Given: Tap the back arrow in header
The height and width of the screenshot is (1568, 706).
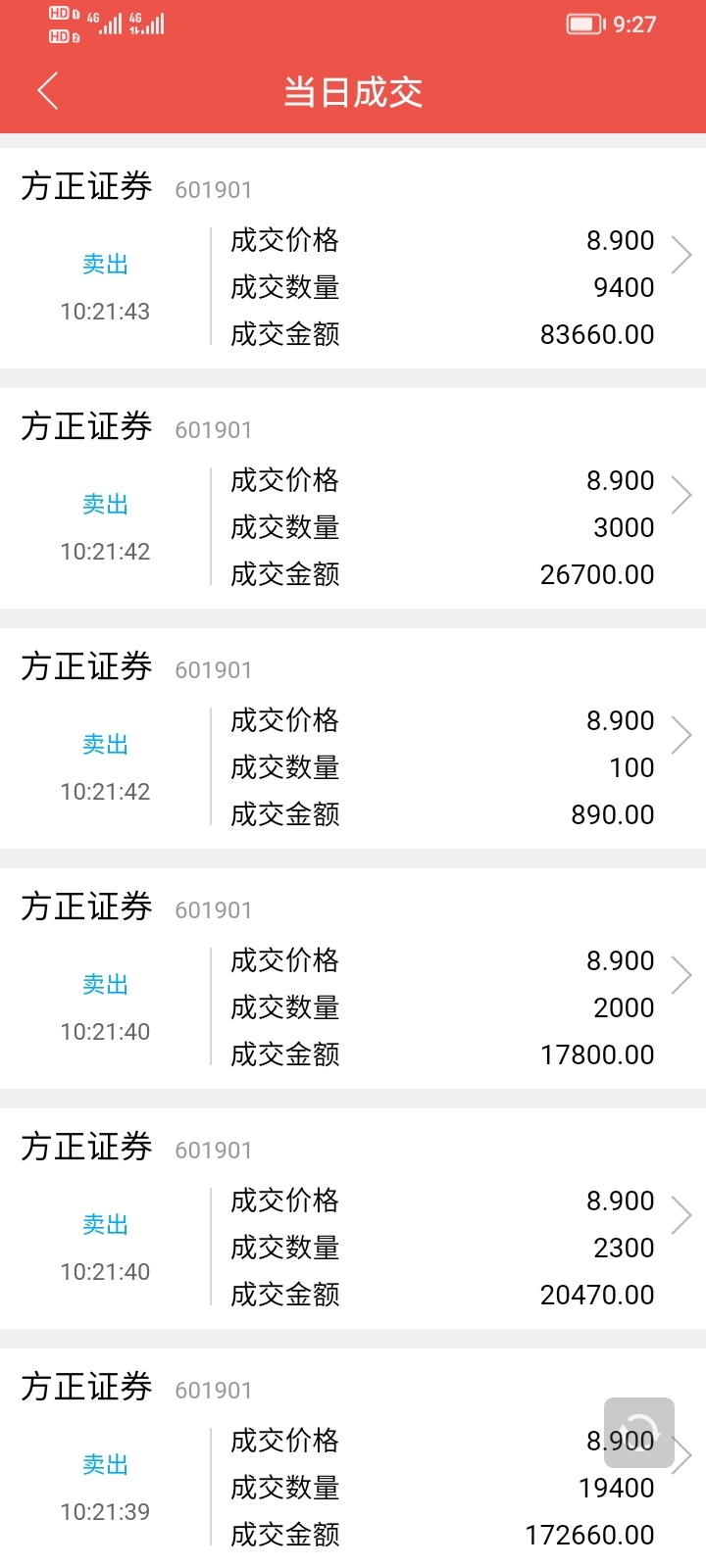Looking at the screenshot, I should [48, 91].
